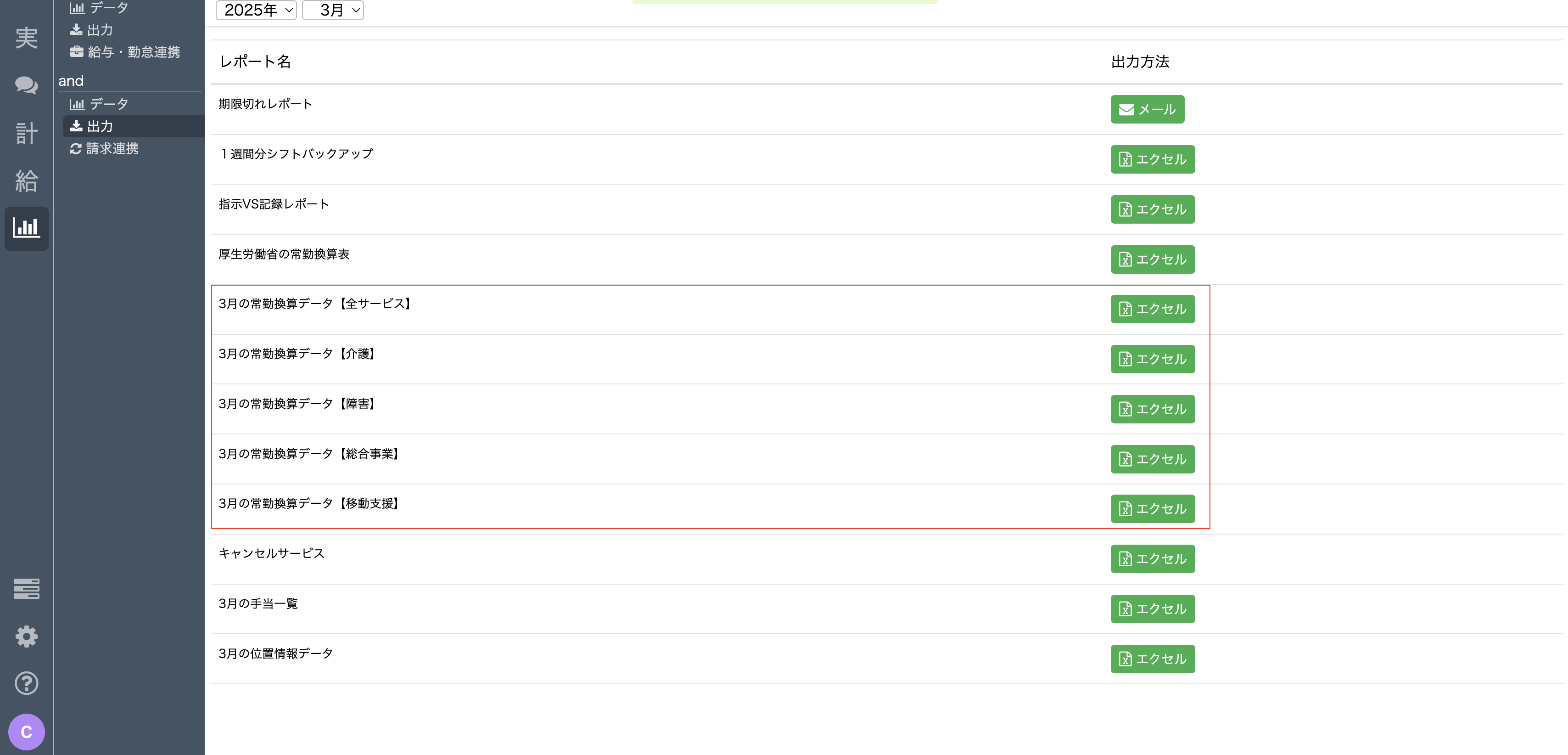Export キャンセルサービス to Excel
1568x755 pixels.
coord(1152,559)
